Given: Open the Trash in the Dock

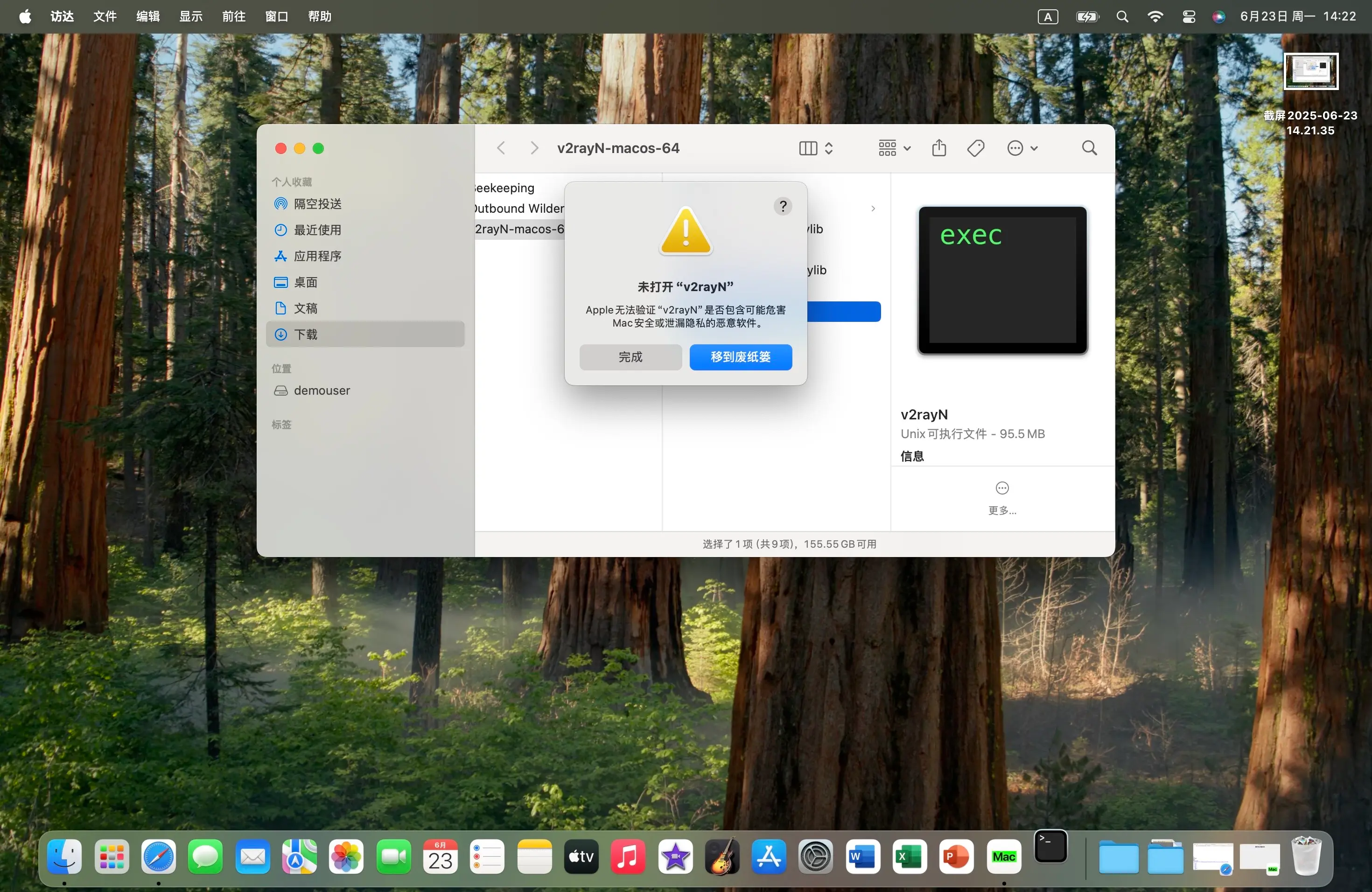Looking at the screenshot, I should pos(1306,856).
